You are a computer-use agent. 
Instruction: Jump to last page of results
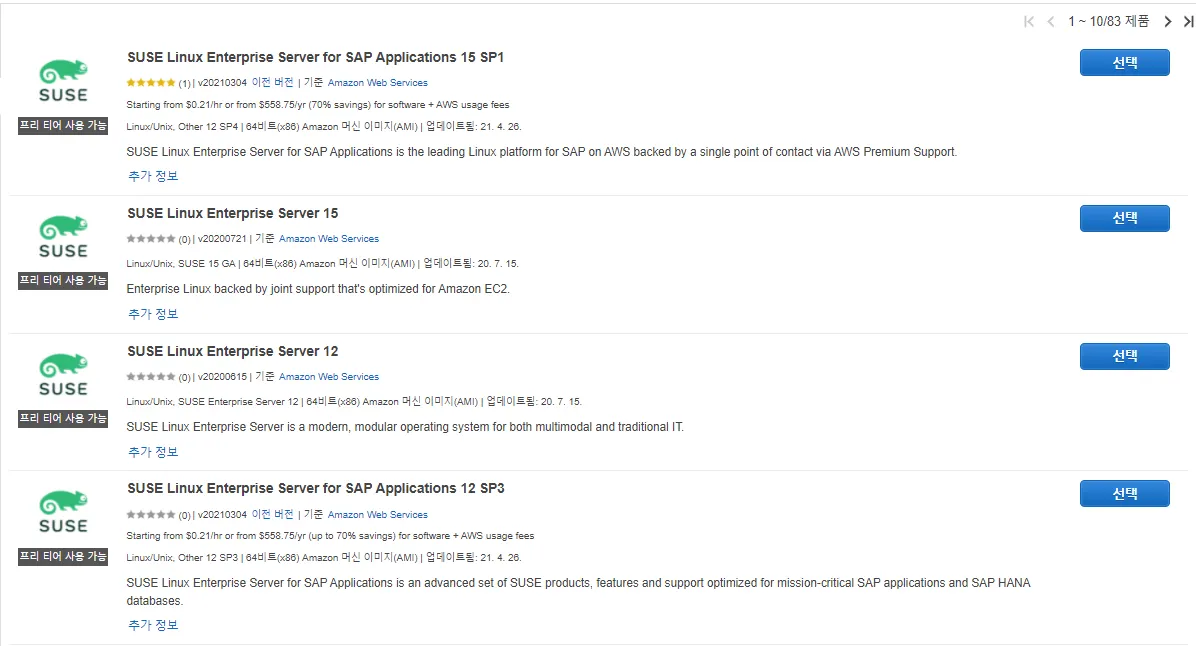[1188, 22]
